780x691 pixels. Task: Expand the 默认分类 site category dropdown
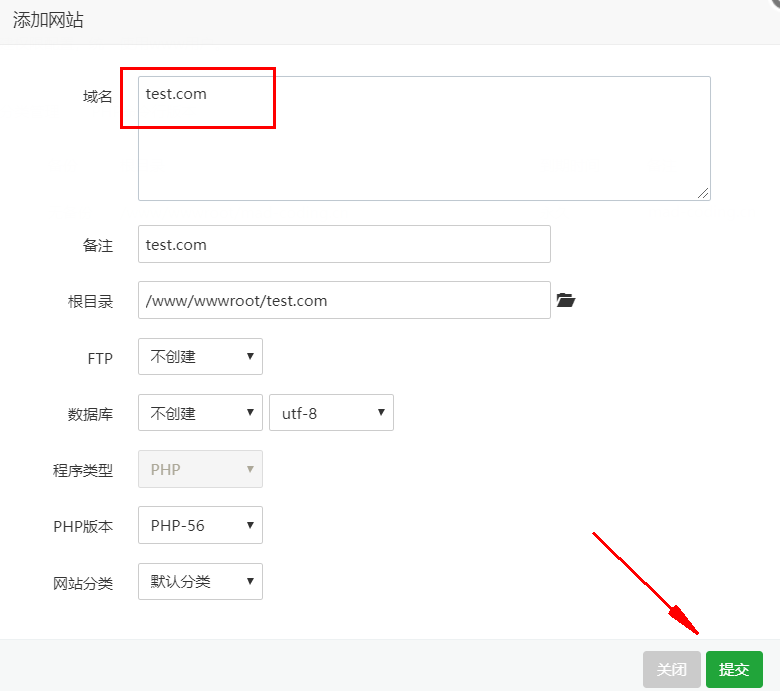point(200,581)
